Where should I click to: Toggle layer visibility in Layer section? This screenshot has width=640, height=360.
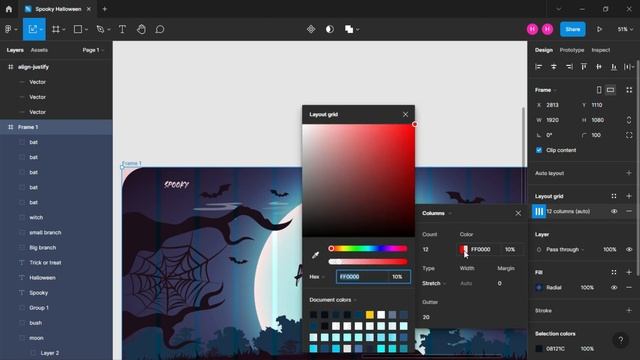629,249
